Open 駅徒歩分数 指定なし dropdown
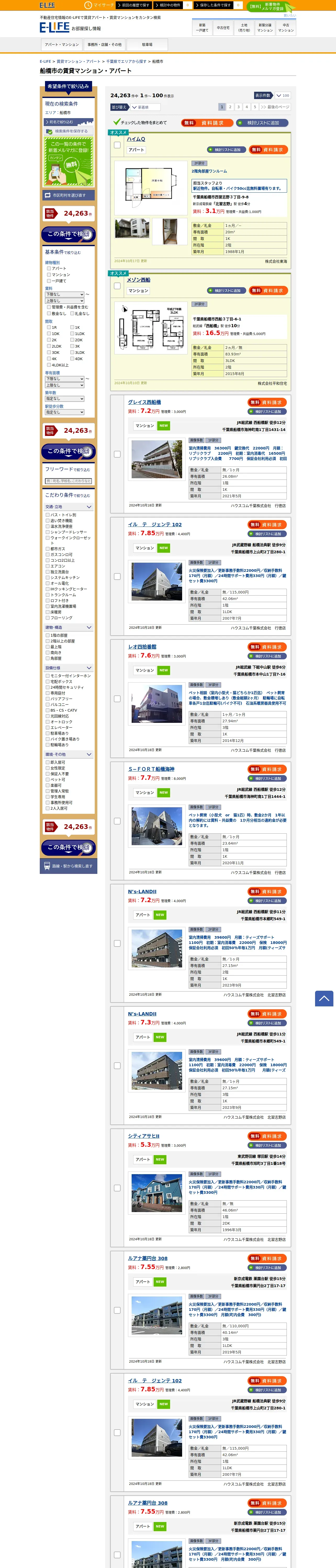The height and width of the screenshot is (1568, 336). click(65, 412)
